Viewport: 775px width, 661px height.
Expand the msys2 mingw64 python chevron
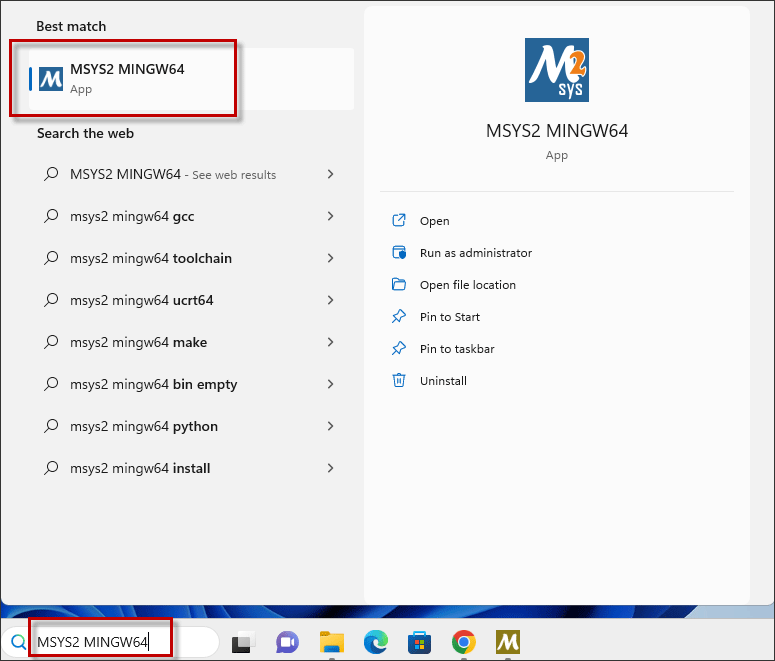point(331,426)
